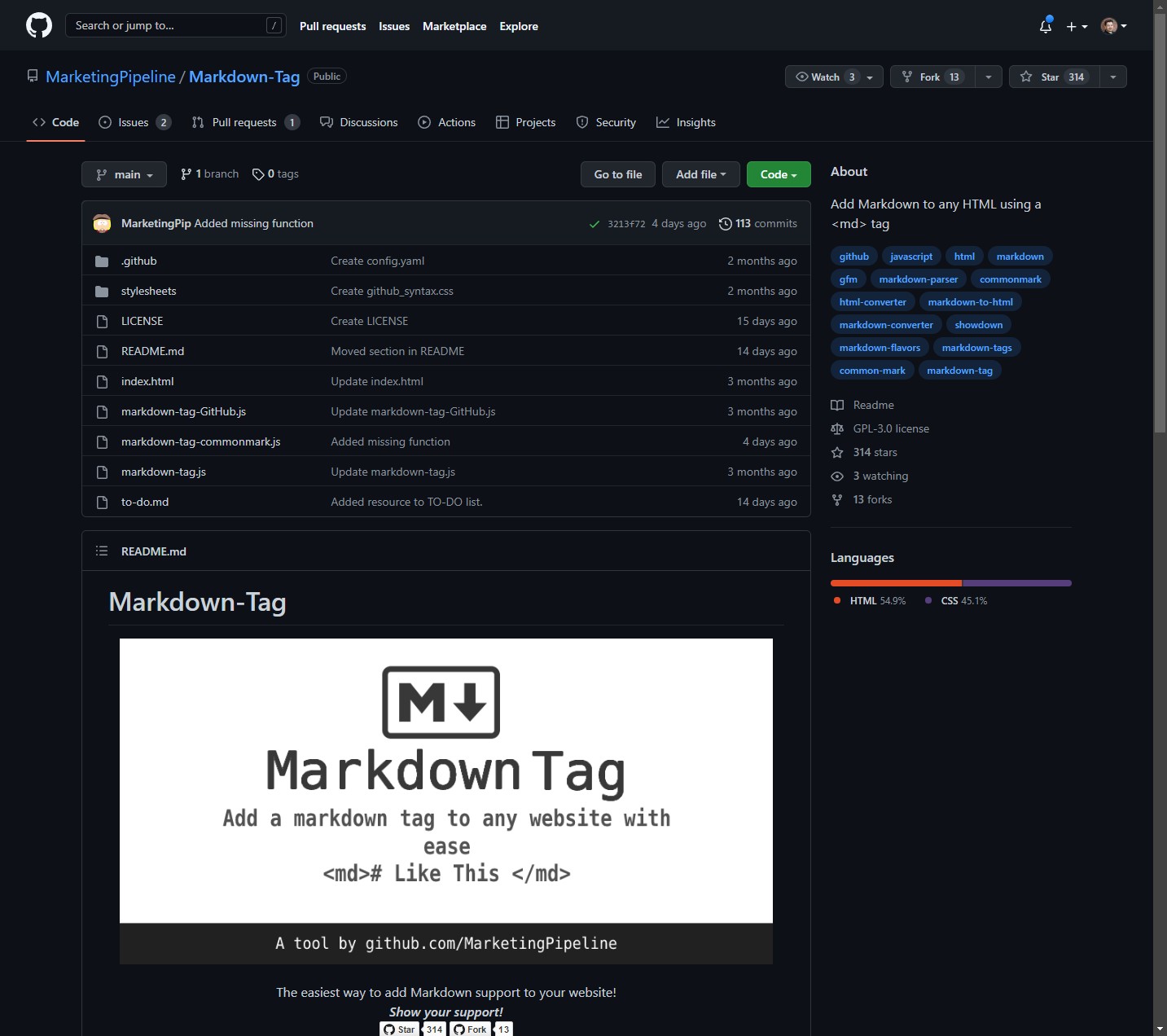
Task: Open the markdown-tag-commonmark.js file
Action: coord(200,441)
